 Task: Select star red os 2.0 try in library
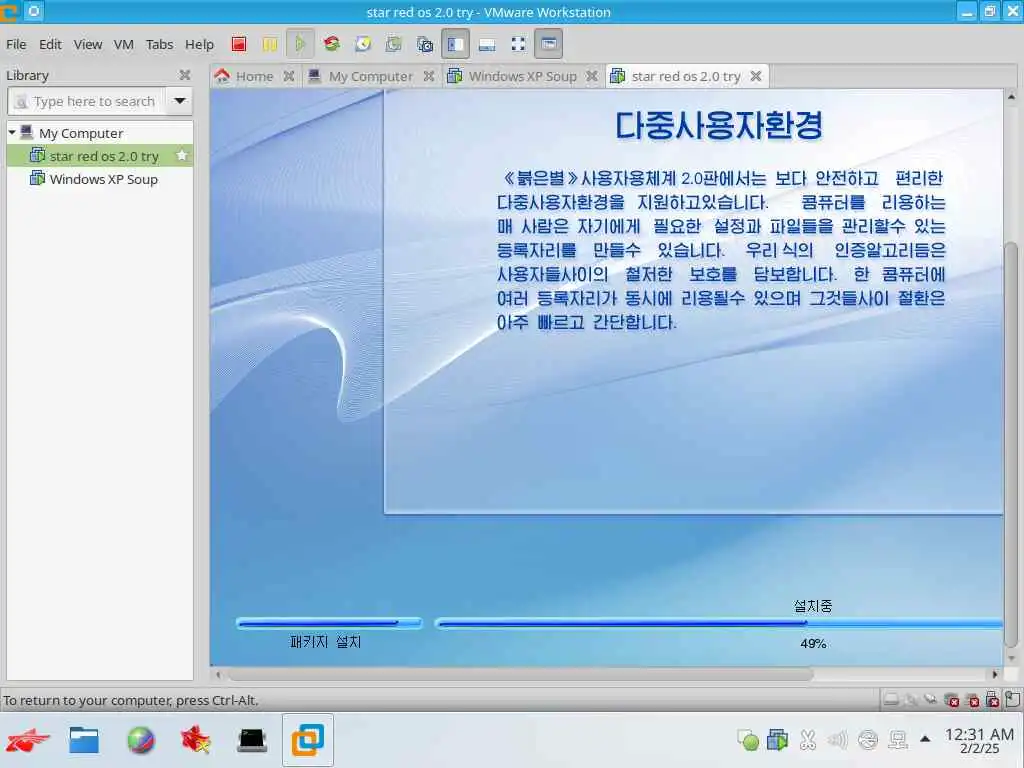click(x=100, y=156)
